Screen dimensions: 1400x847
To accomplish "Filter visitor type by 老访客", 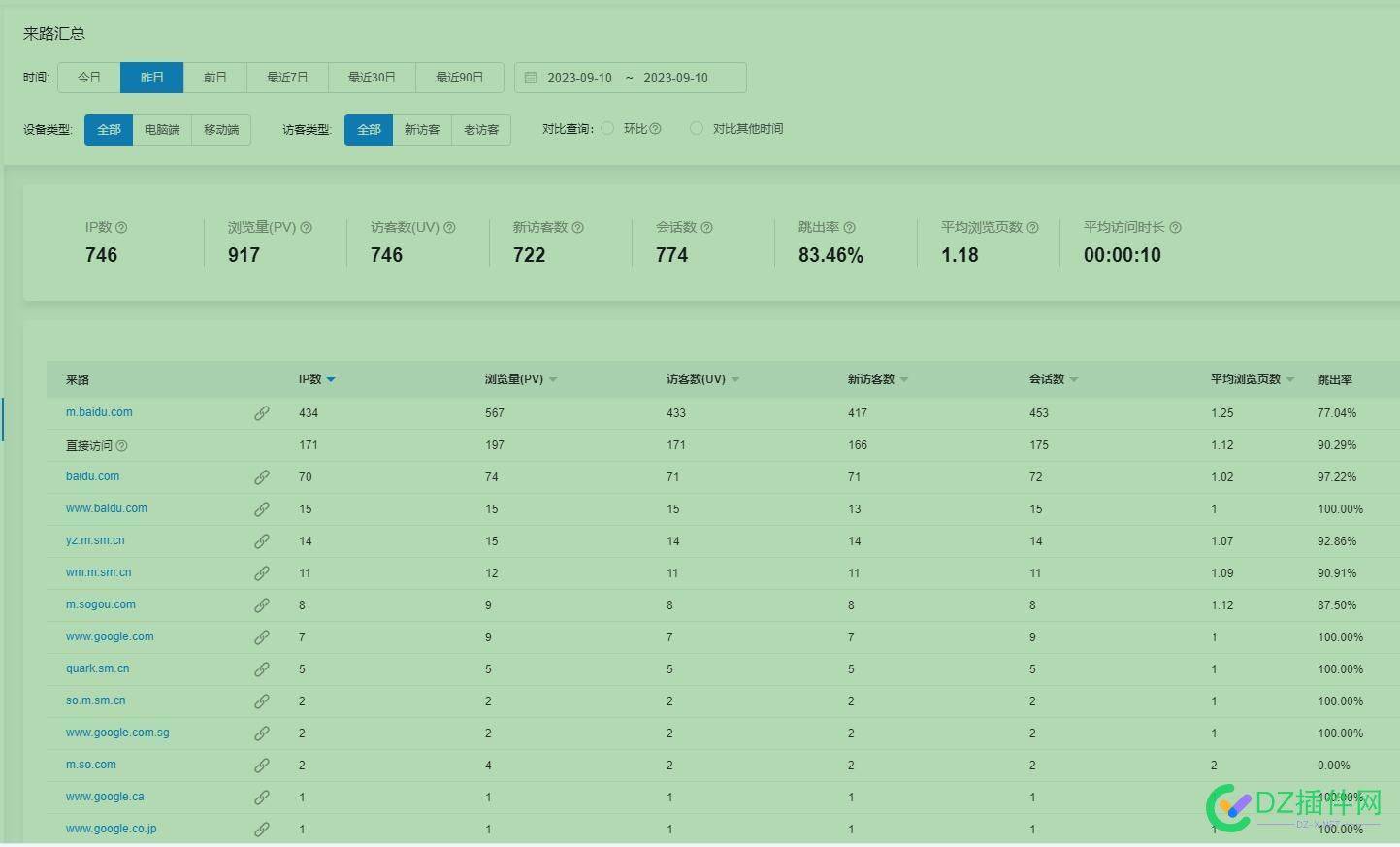I will point(481,130).
